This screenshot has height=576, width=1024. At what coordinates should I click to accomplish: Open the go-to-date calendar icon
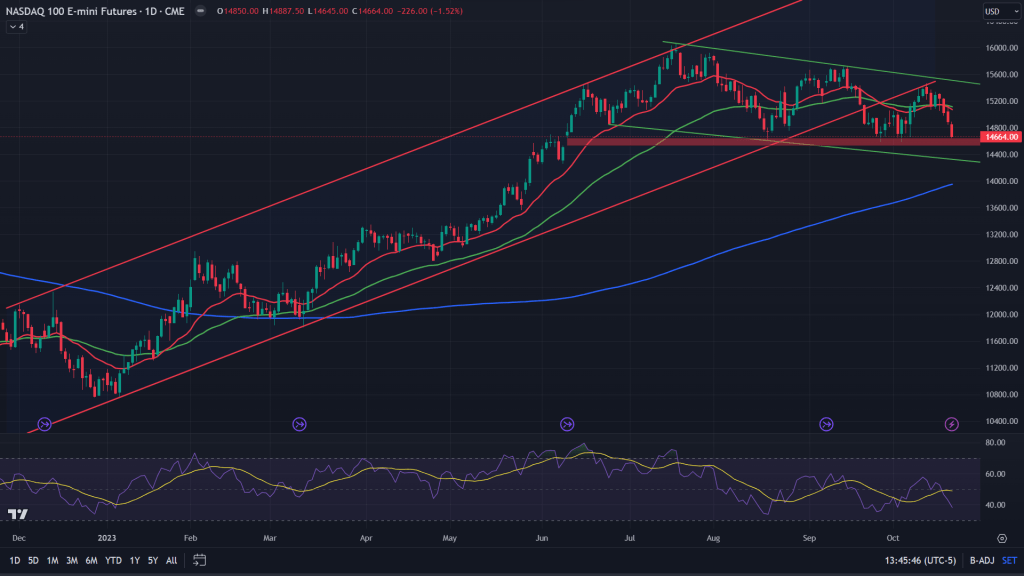coord(200,560)
